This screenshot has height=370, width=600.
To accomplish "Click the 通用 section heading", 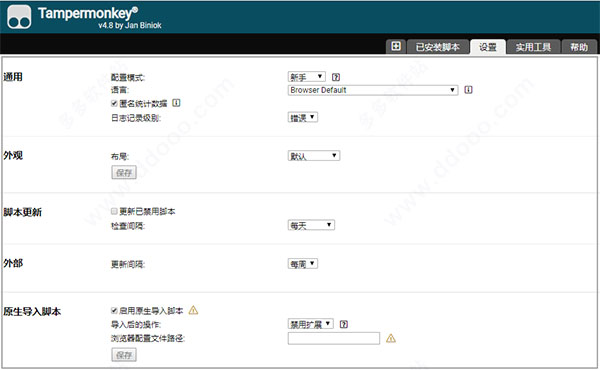I will 13,77.
